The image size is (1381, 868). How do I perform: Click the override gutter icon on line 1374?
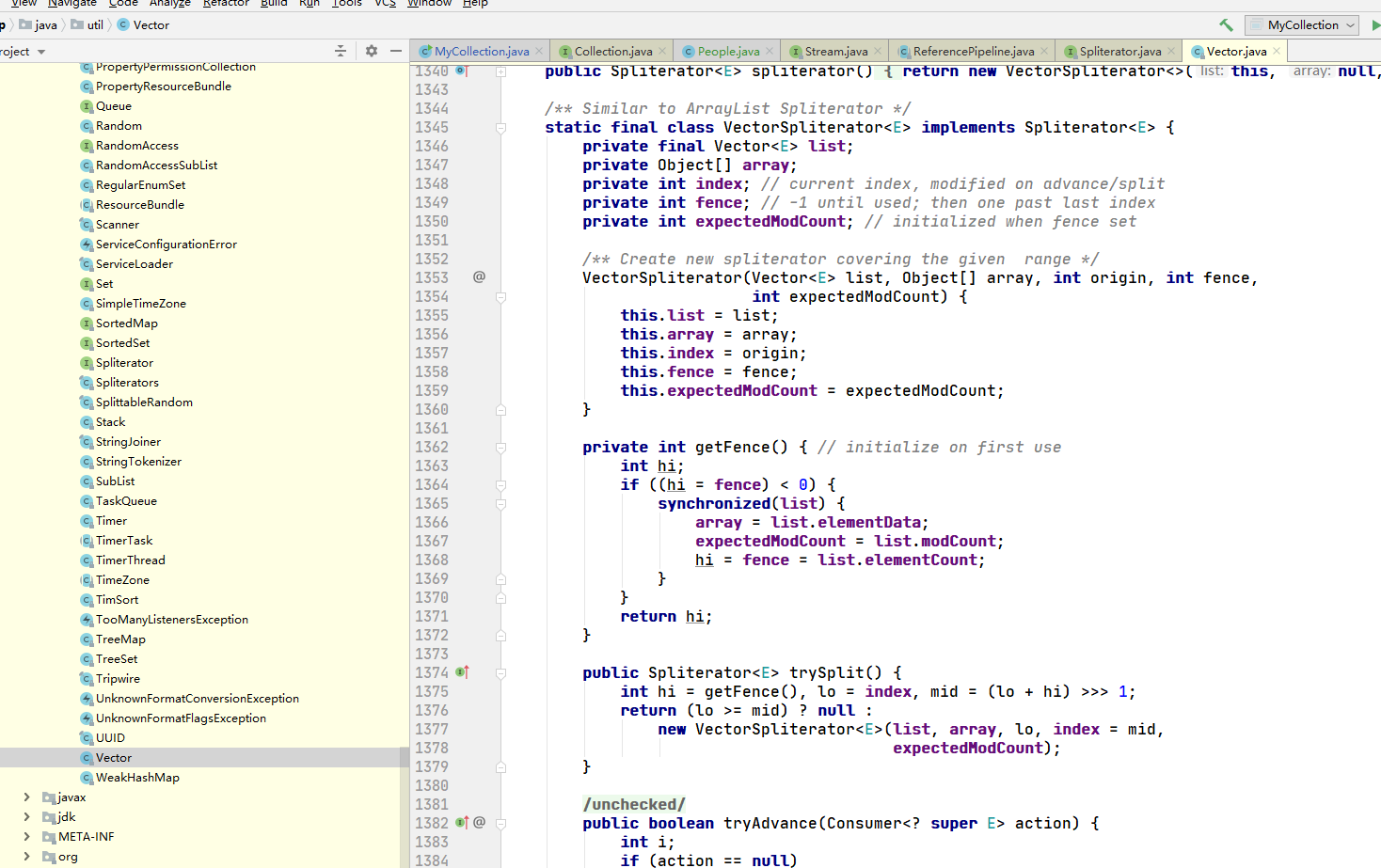[x=462, y=672]
